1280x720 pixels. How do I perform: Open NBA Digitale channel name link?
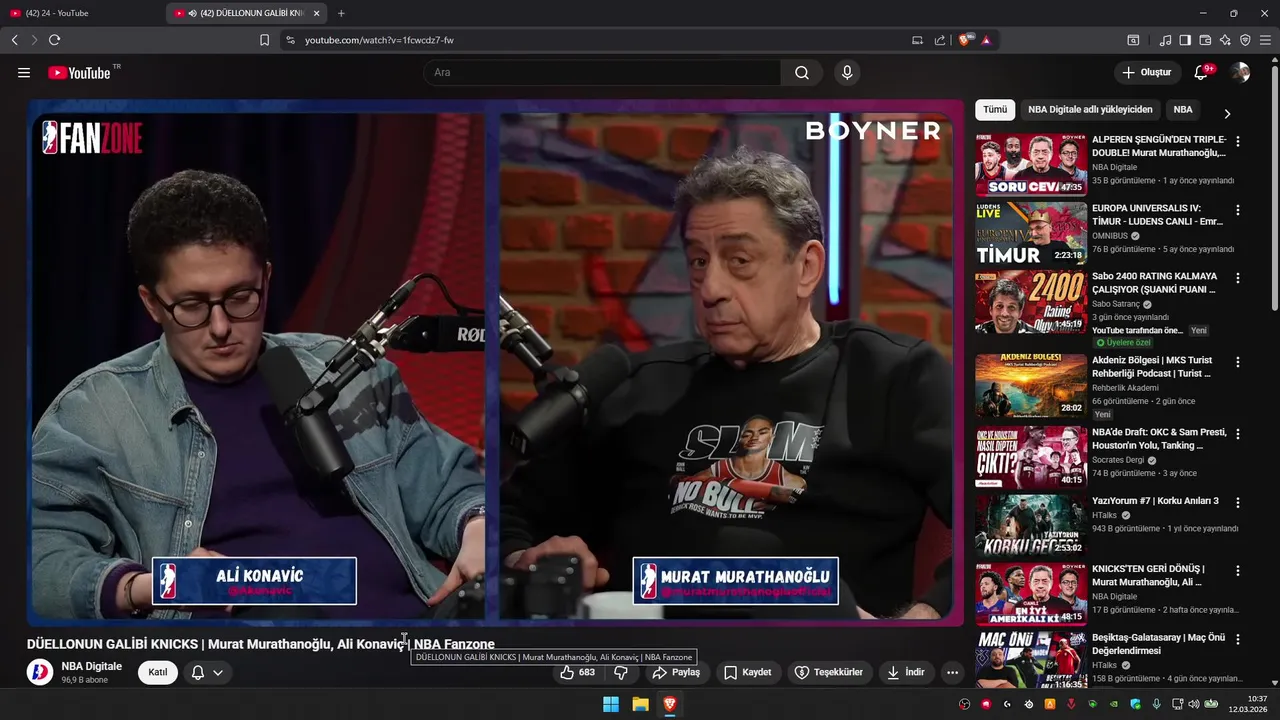click(92, 666)
